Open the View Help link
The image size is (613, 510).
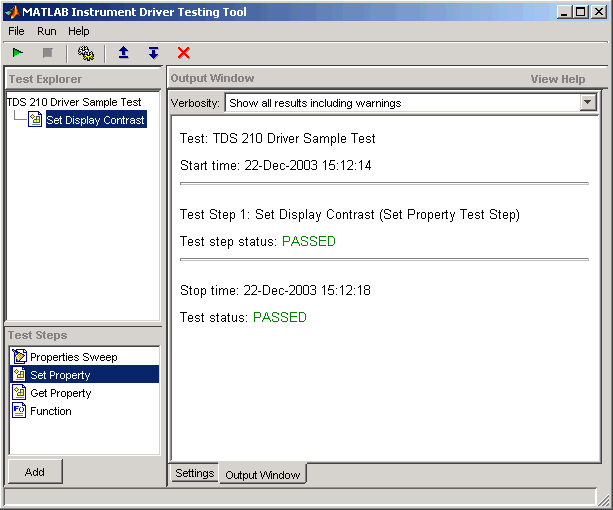coord(557,79)
